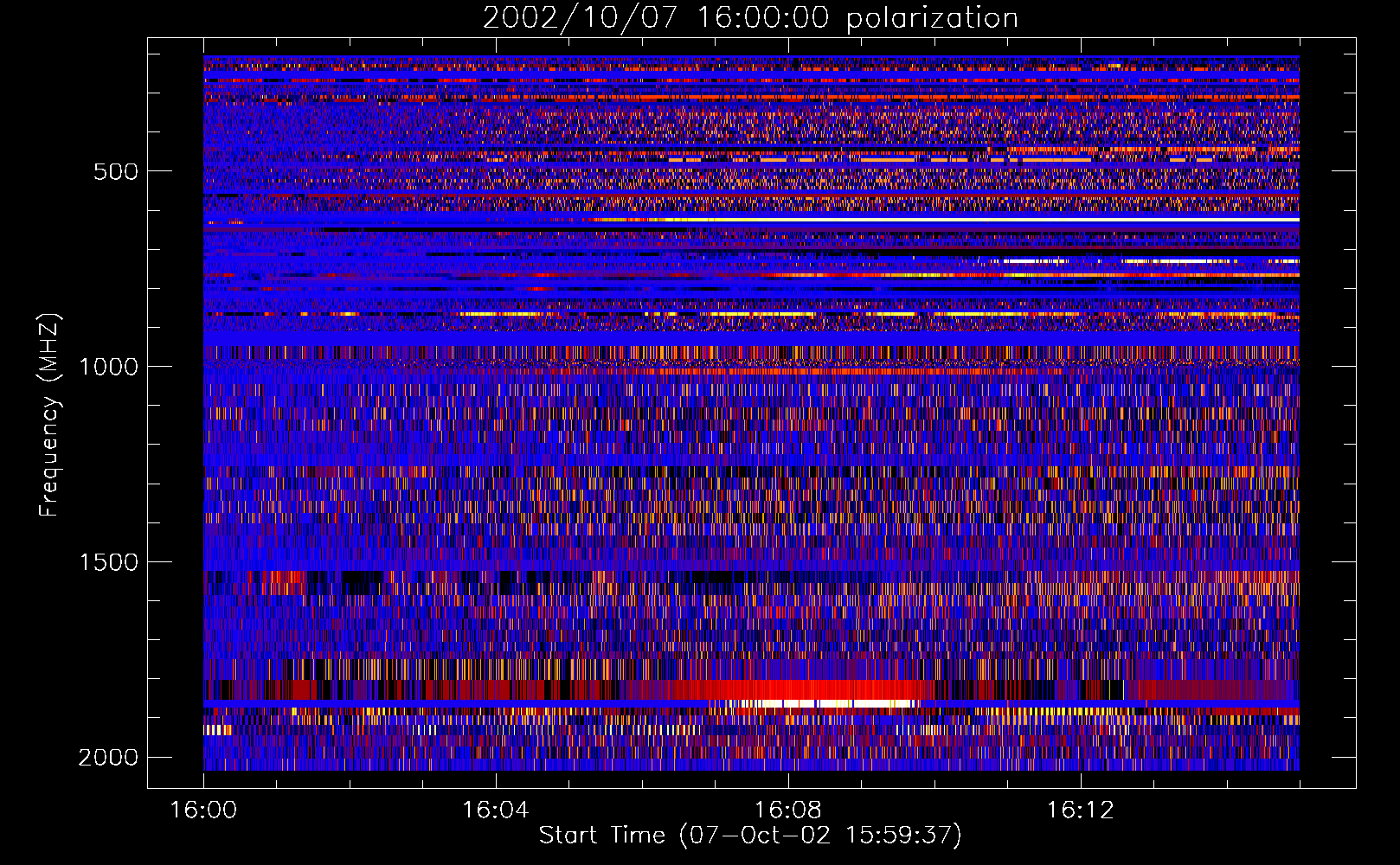Click the 2000 frequency tick label
This screenshot has height=865, width=1400.
pyautogui.click(x=109, y=758)
